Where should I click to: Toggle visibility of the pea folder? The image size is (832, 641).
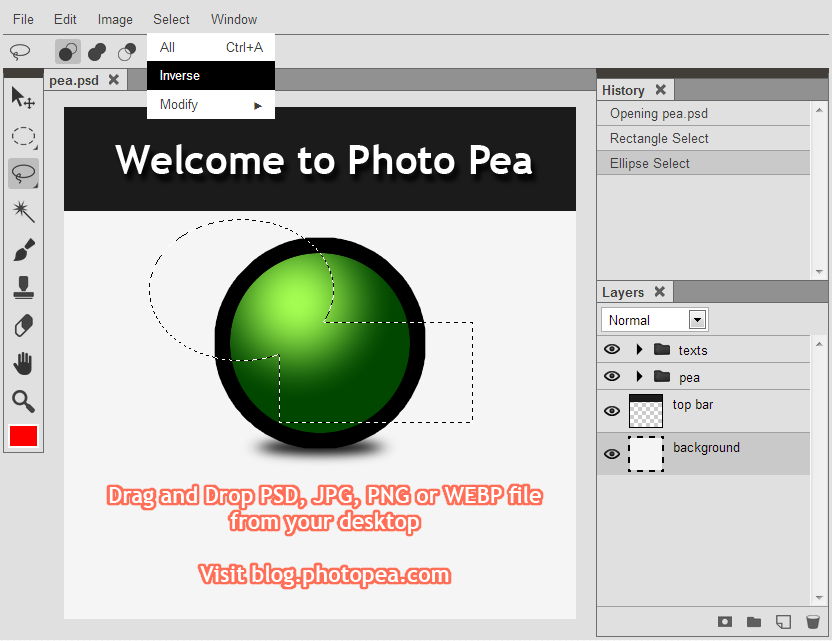click(x=612, y=376)
